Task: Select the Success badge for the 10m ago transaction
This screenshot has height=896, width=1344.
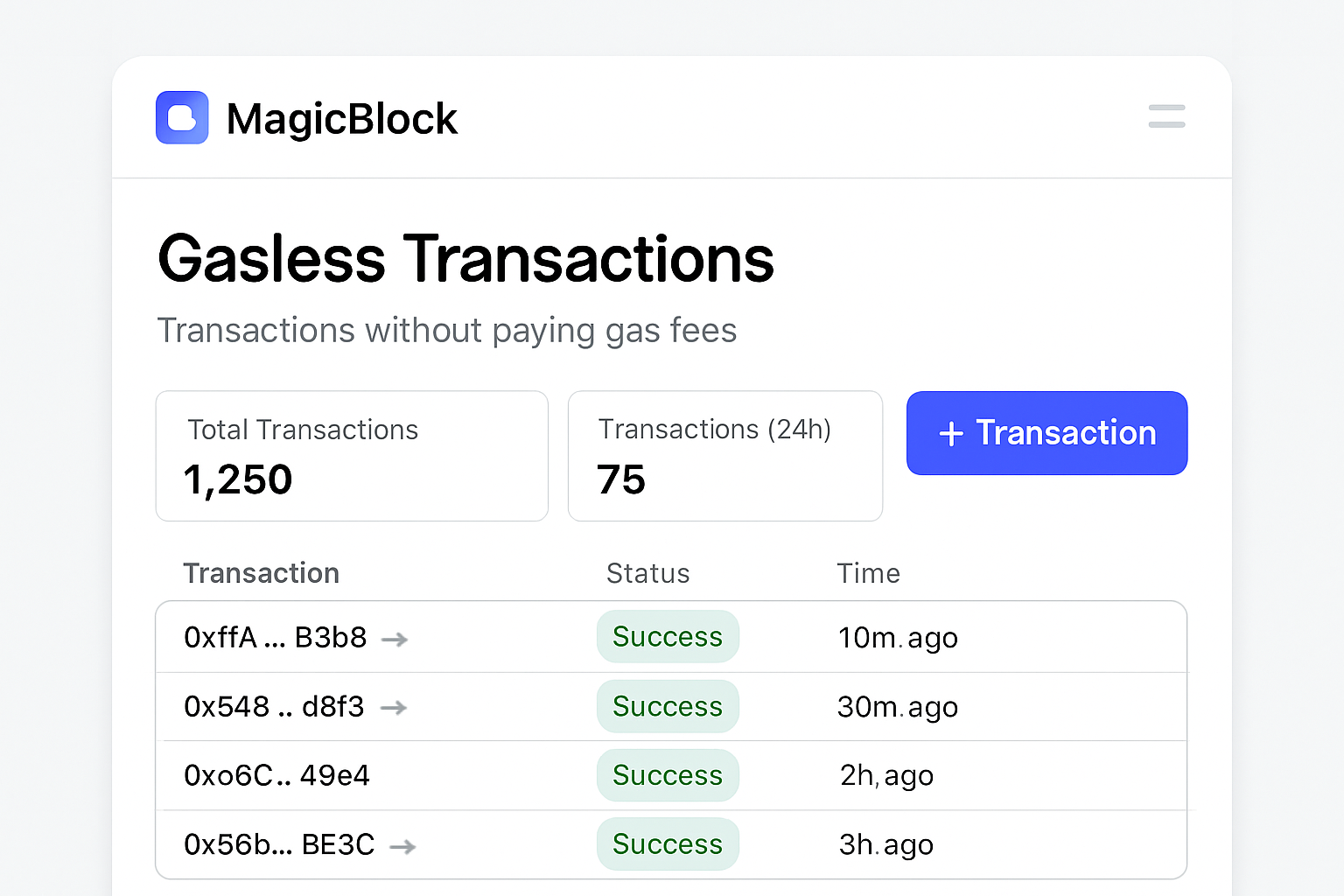Action: coord(668,636)
